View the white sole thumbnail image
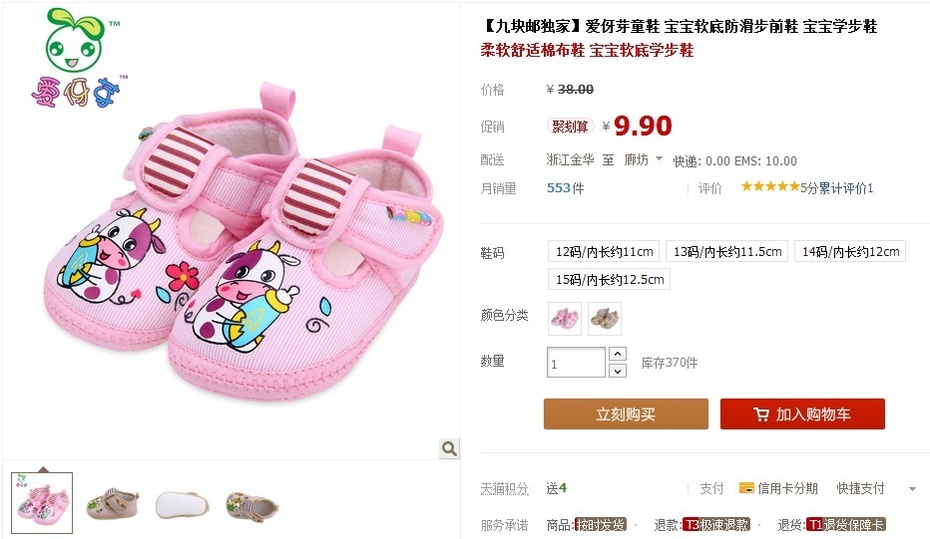The width and height of the screenshot is (930, 539). pyautogui.click(x=182, y=505)
